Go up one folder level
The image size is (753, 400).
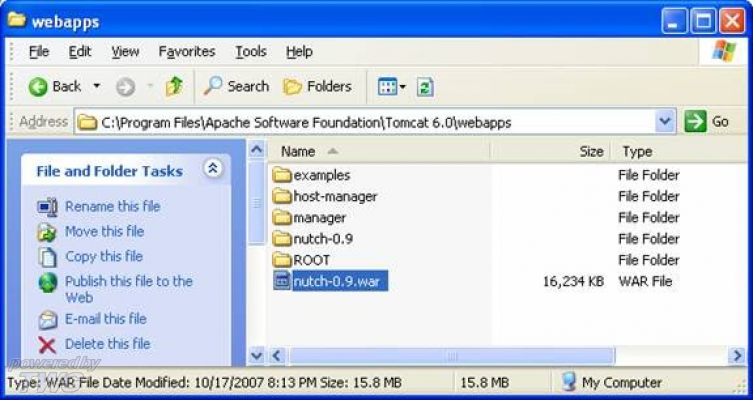coord(174,86)
